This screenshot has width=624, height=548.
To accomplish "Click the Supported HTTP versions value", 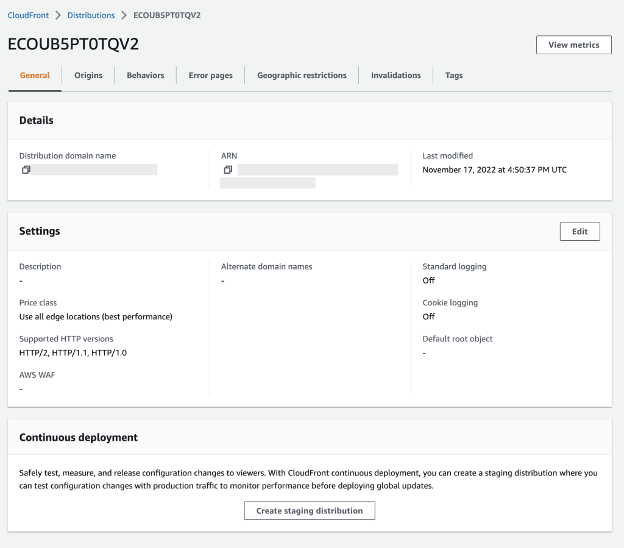I will tap(73, 352).
